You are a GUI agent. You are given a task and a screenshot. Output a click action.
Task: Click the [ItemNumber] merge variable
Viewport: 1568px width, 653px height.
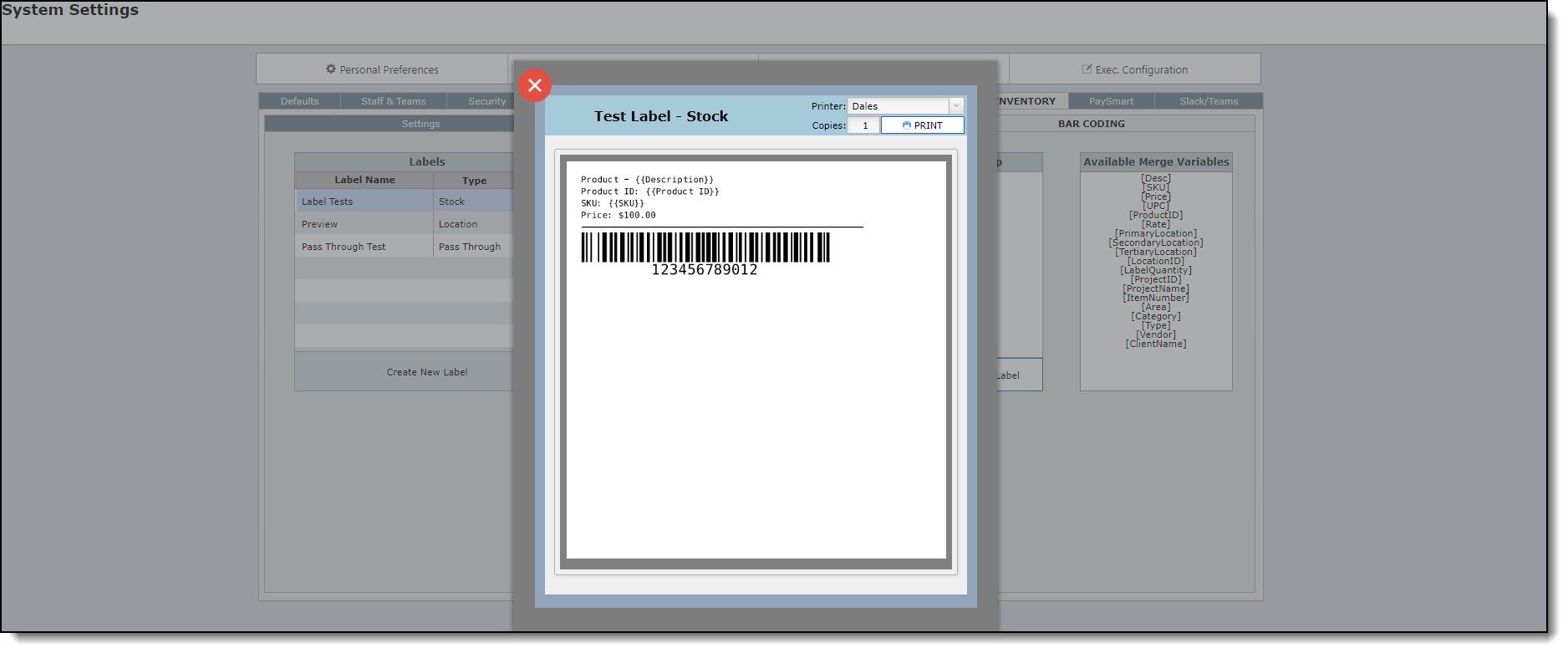[x=1156, y=298]
